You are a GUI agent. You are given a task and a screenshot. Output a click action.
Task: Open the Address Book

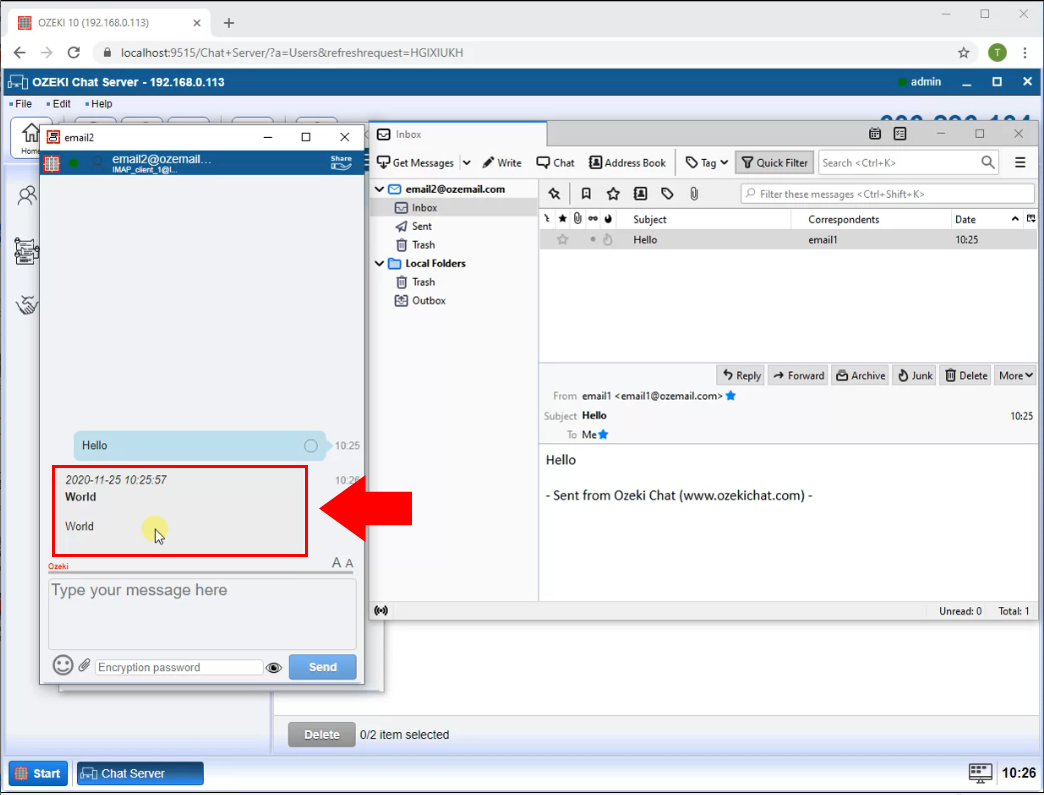627,162
